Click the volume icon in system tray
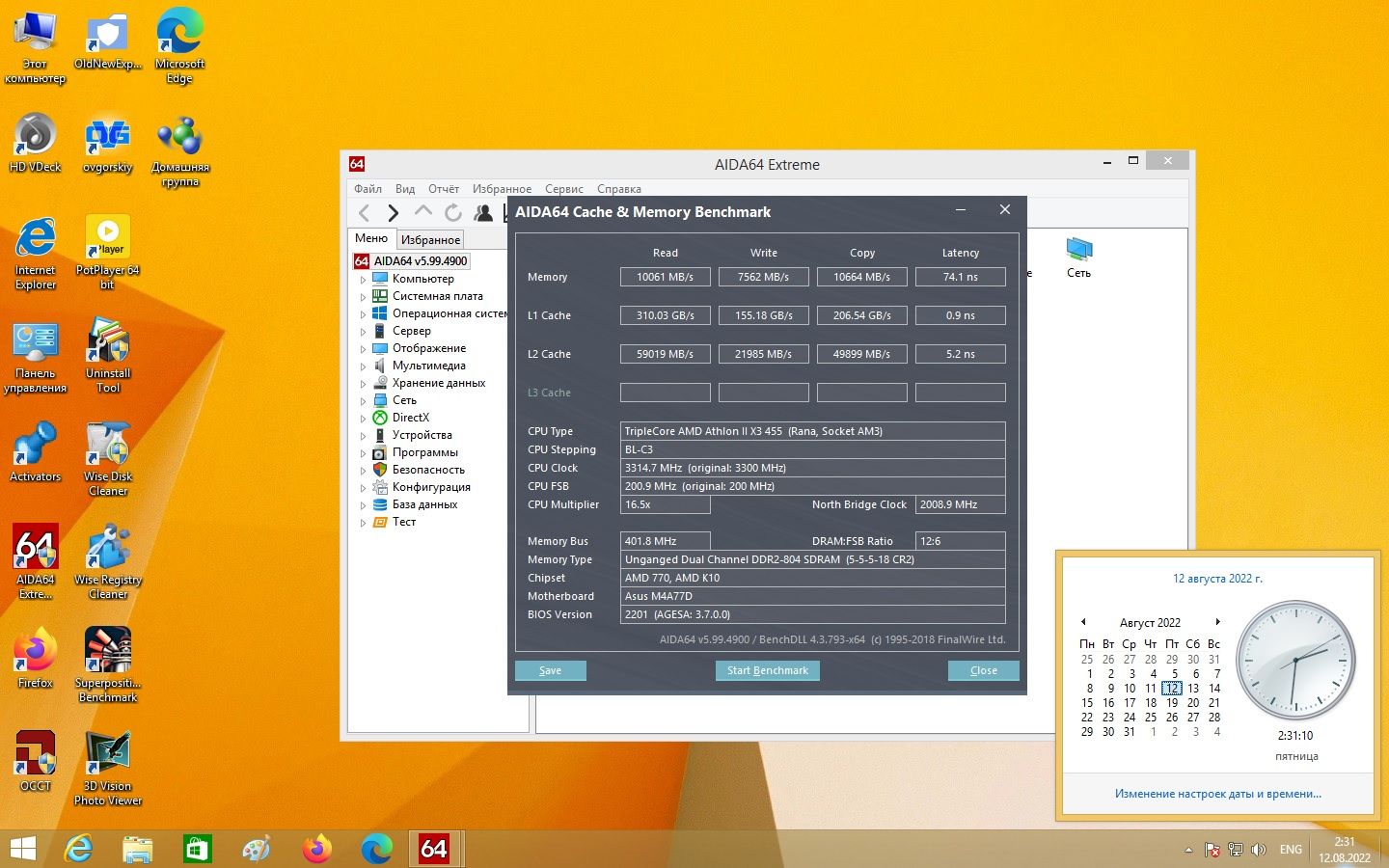Screen dimensions: 1389x868 (x=1258, y=850)
